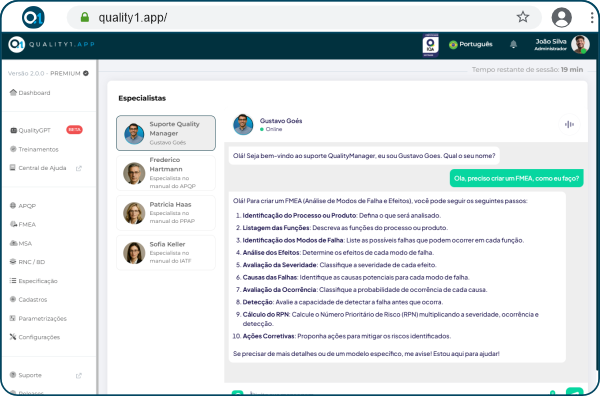Click the browser bookmark star icon
This screenshot has height=396, width=600.
[x=522, y=17]
